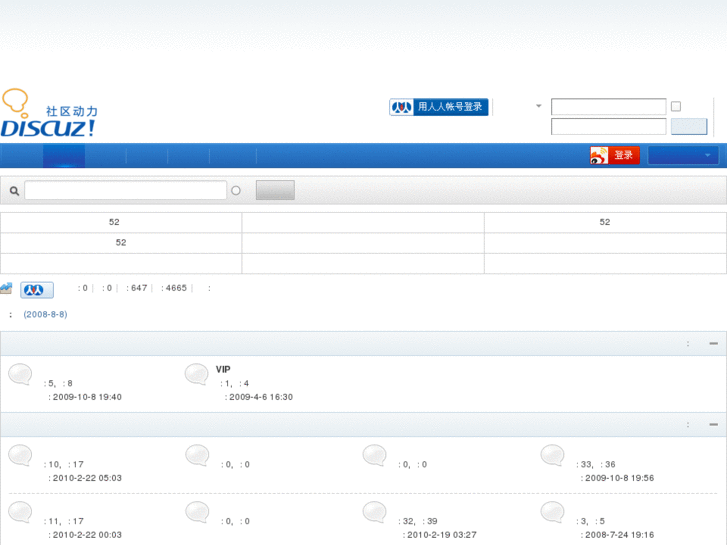Focus the forum search text box
The image size is (727, 545).
click(x=126, y=190)
